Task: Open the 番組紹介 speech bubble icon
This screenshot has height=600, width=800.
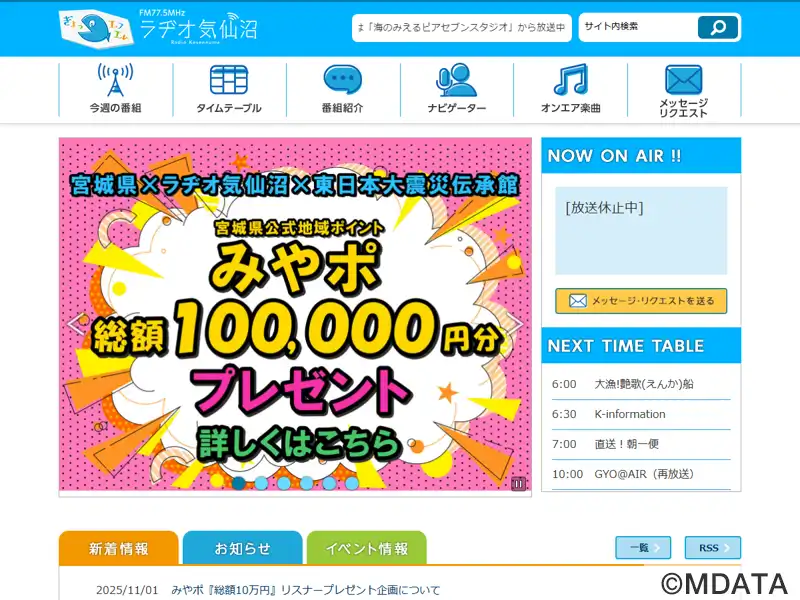Action: [x=343, y=80]
